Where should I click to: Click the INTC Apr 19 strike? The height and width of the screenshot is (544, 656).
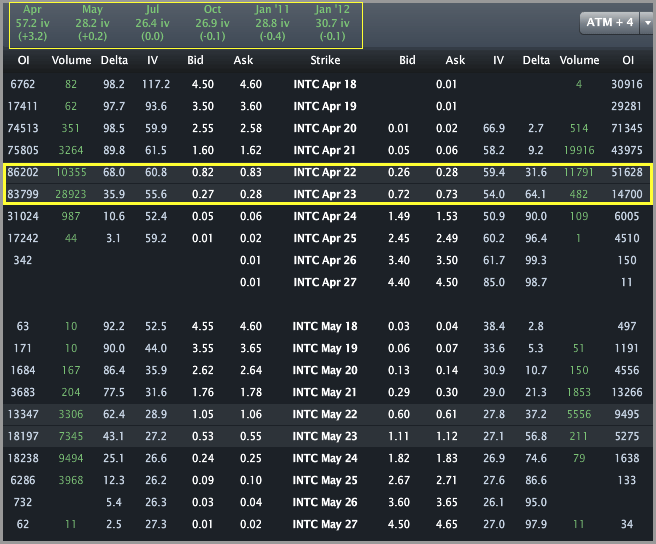point(325,106)
